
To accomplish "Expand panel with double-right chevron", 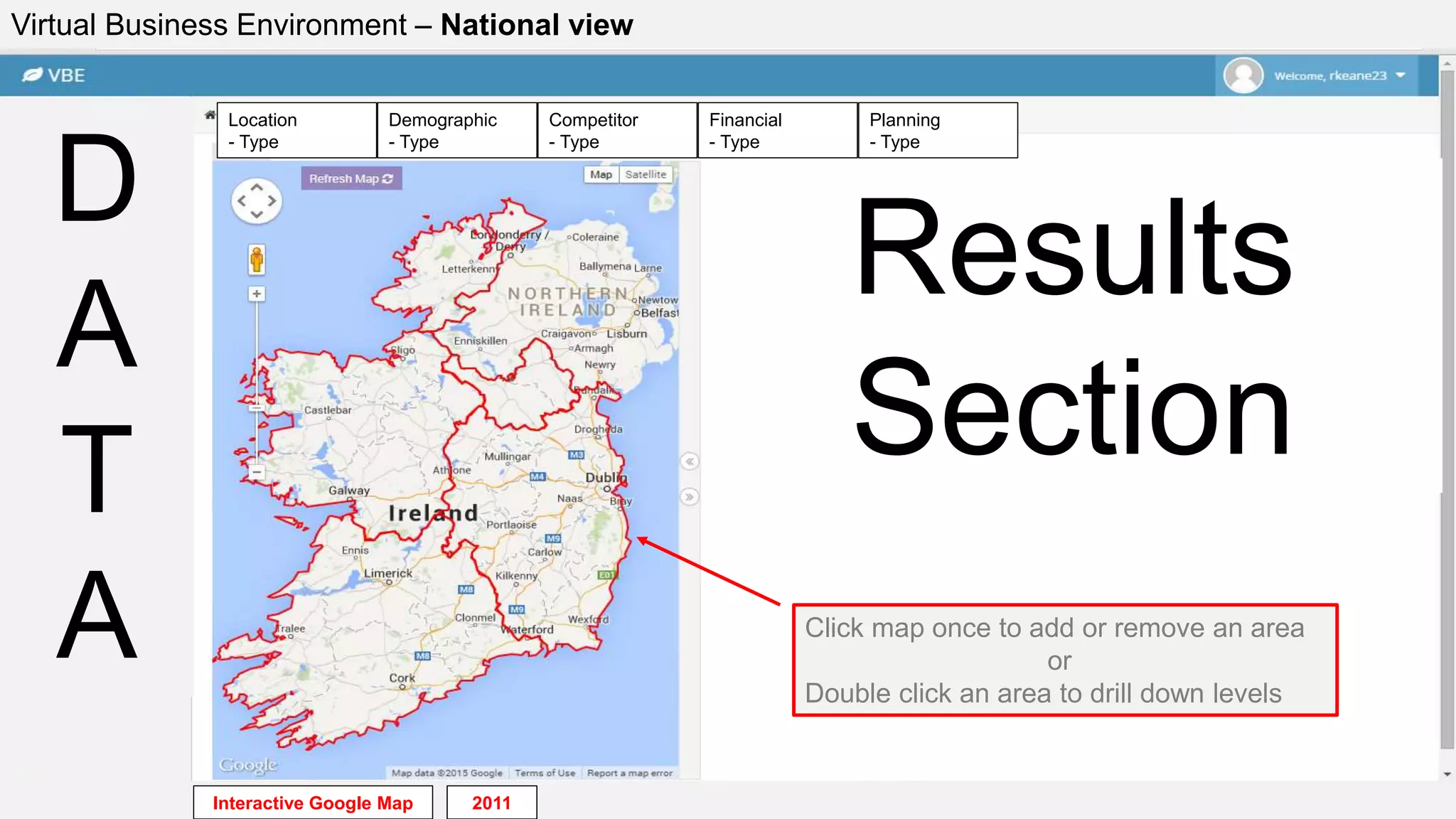I will click(689, 496).
